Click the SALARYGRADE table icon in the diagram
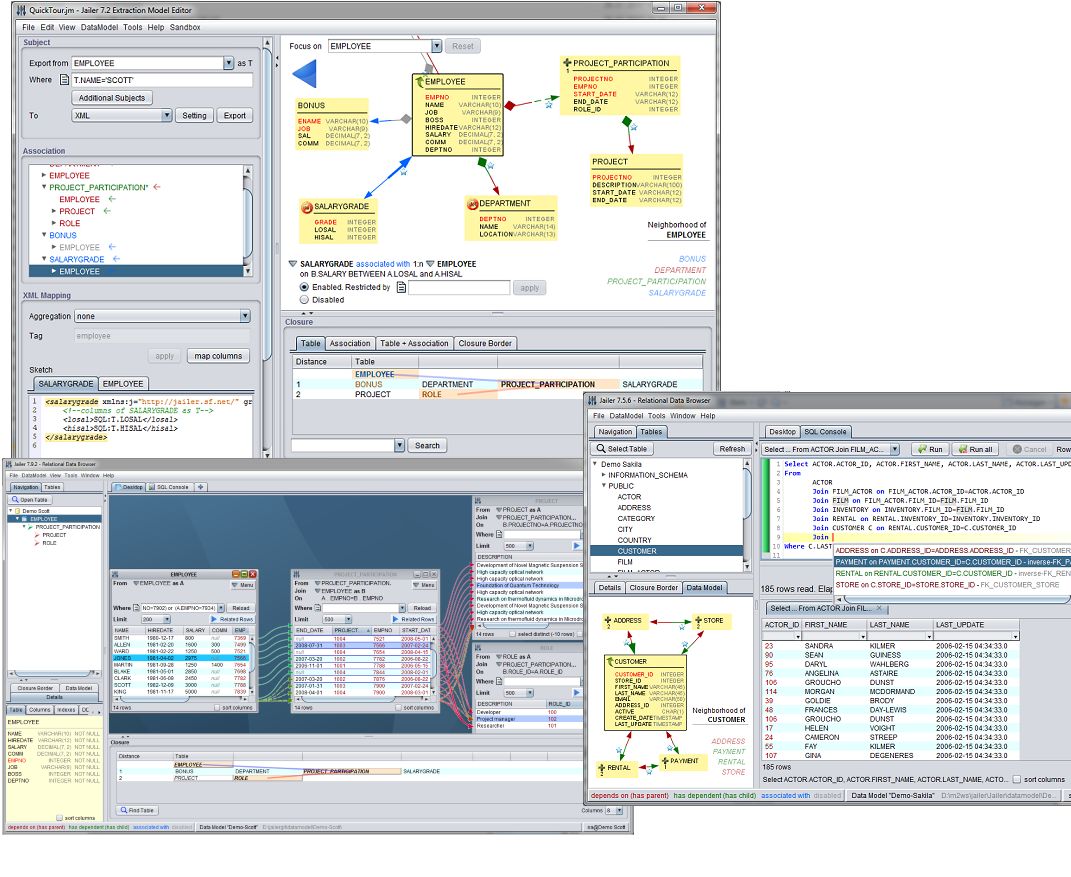 coord(307,206)
